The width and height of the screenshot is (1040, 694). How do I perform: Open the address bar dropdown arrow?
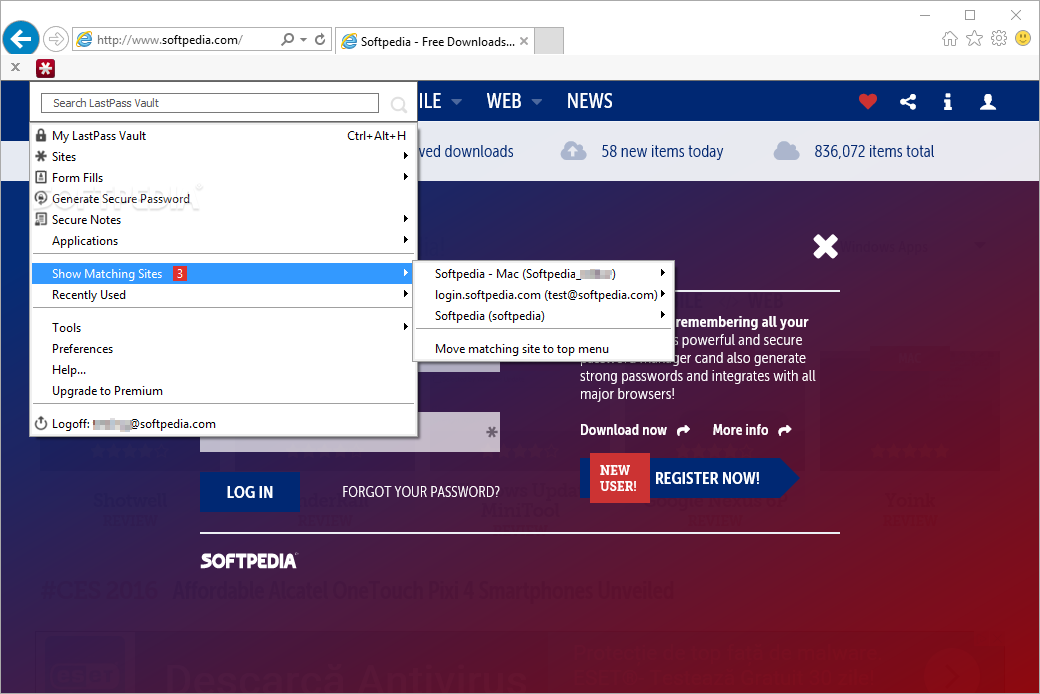(303, 40)
